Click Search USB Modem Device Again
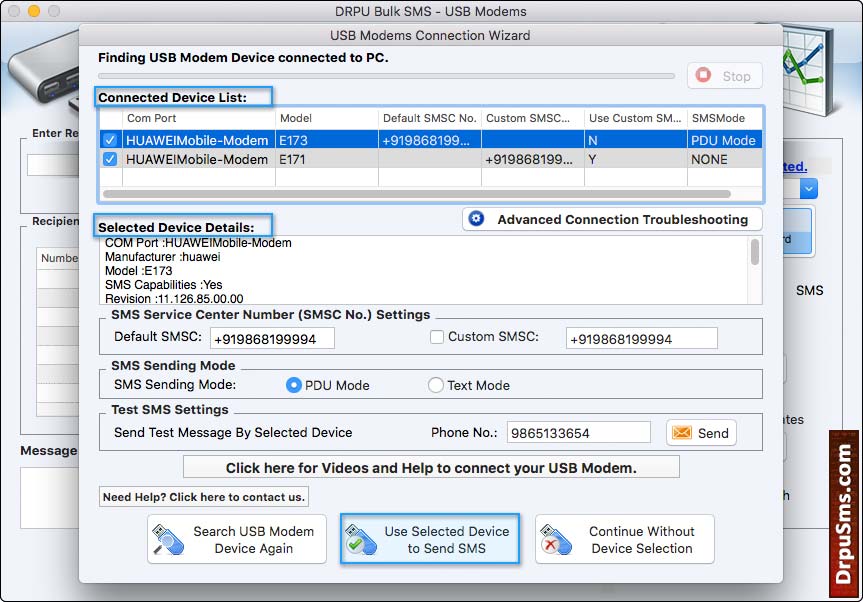863x602 pixels. (x=237, y=539)
